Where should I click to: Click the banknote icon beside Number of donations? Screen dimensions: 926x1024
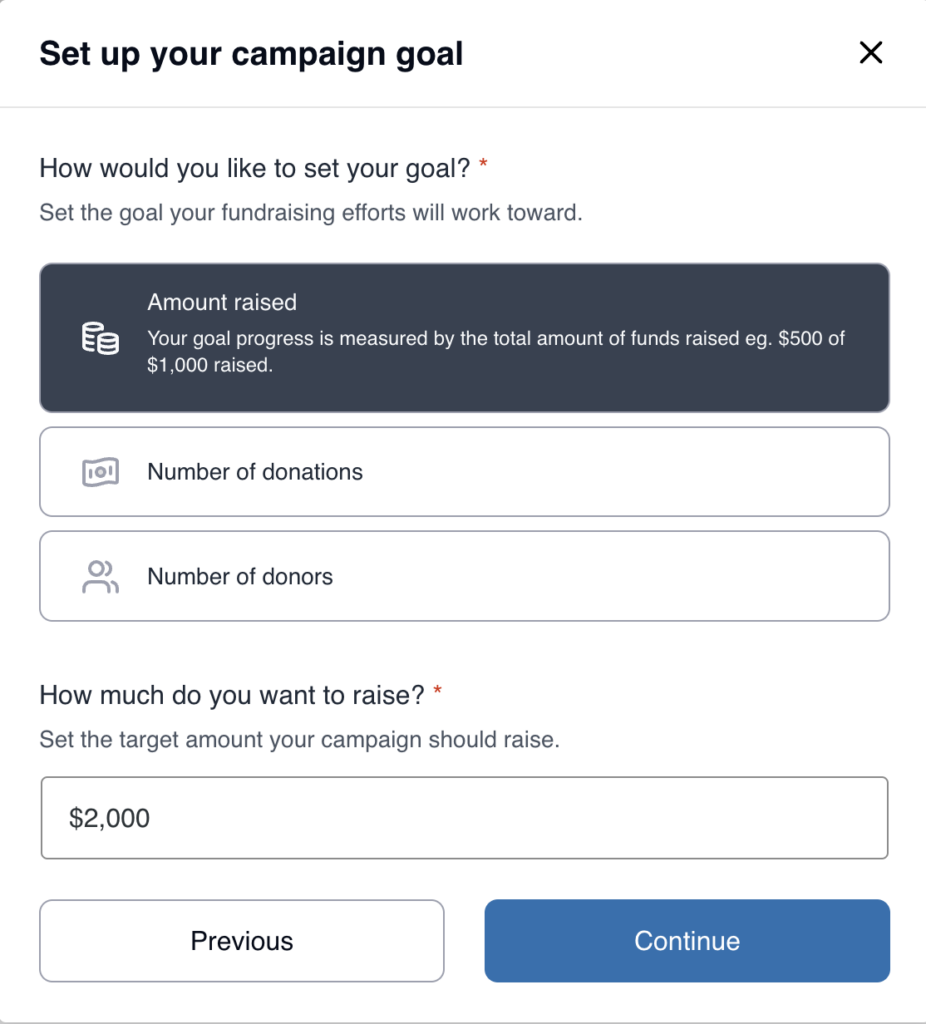99,471
